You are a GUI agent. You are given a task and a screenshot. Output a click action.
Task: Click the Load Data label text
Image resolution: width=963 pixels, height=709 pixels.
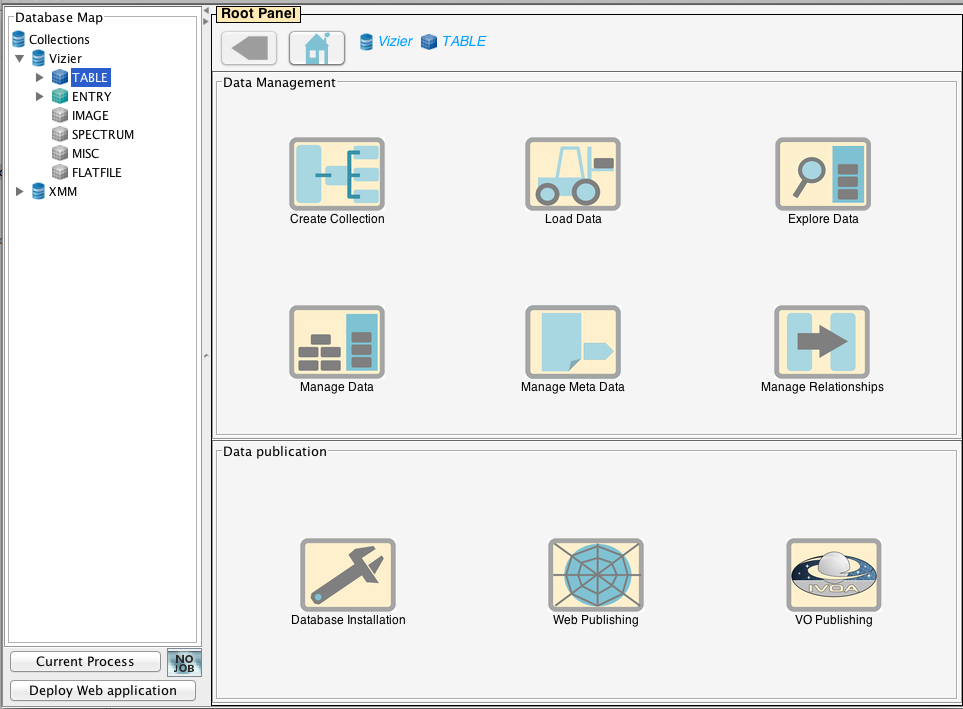click(573, 219)
